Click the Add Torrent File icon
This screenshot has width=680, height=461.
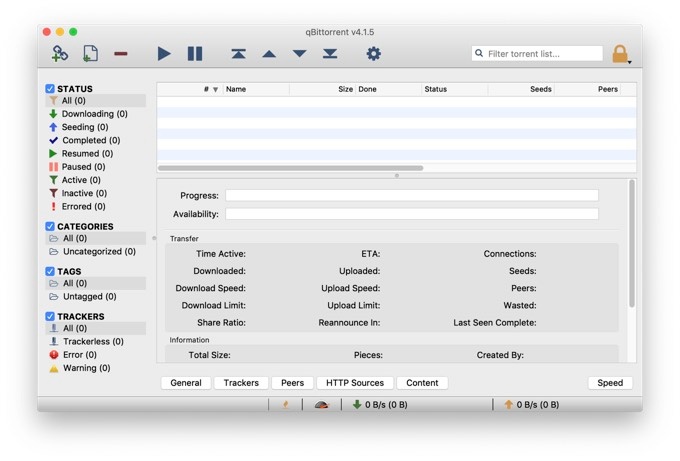point(90,54)
